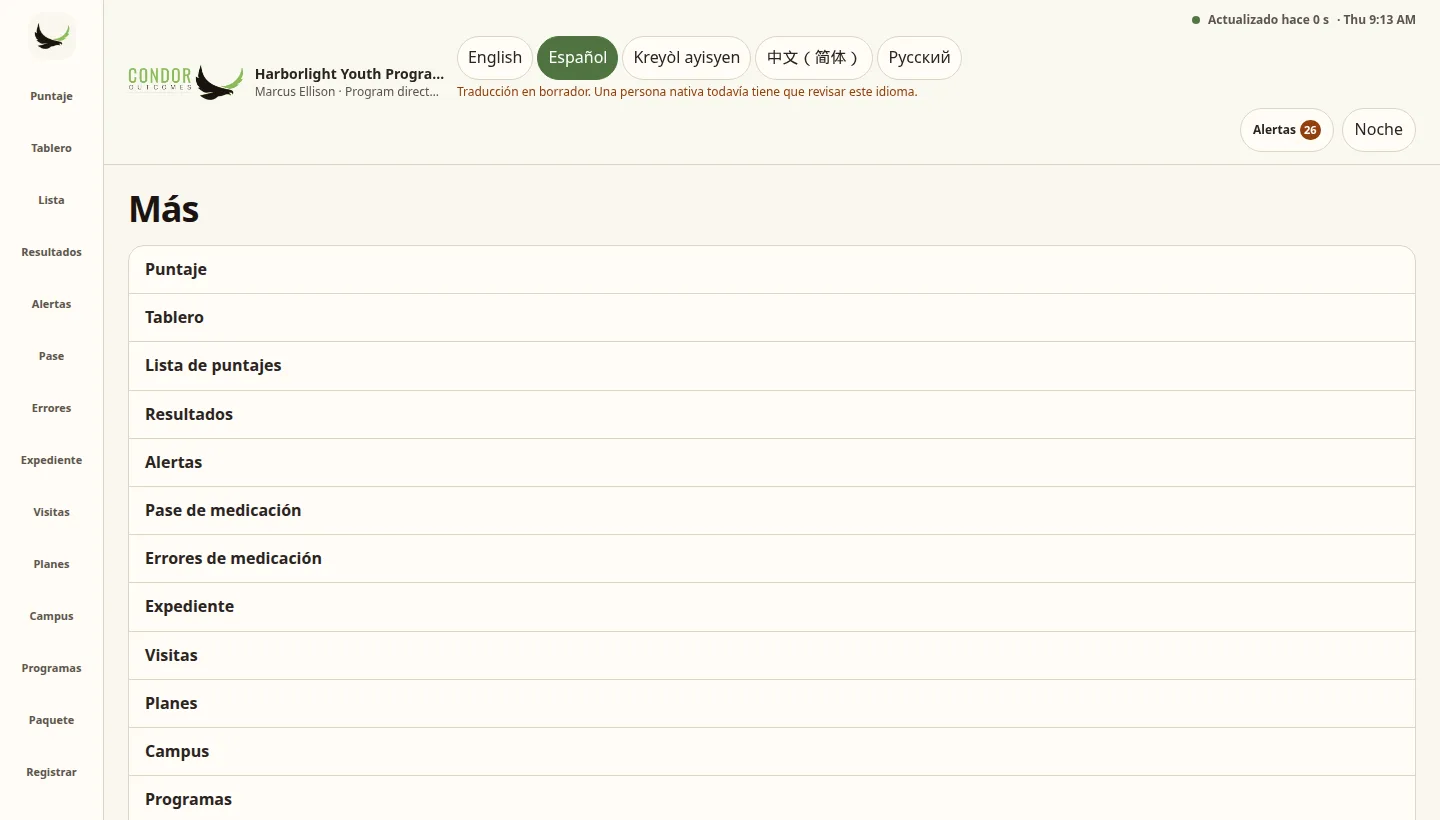Click the Condor Outcomes logo
Image resolution: width=1440 pixels, height=820 pixels.
click(x=186, y=82)
